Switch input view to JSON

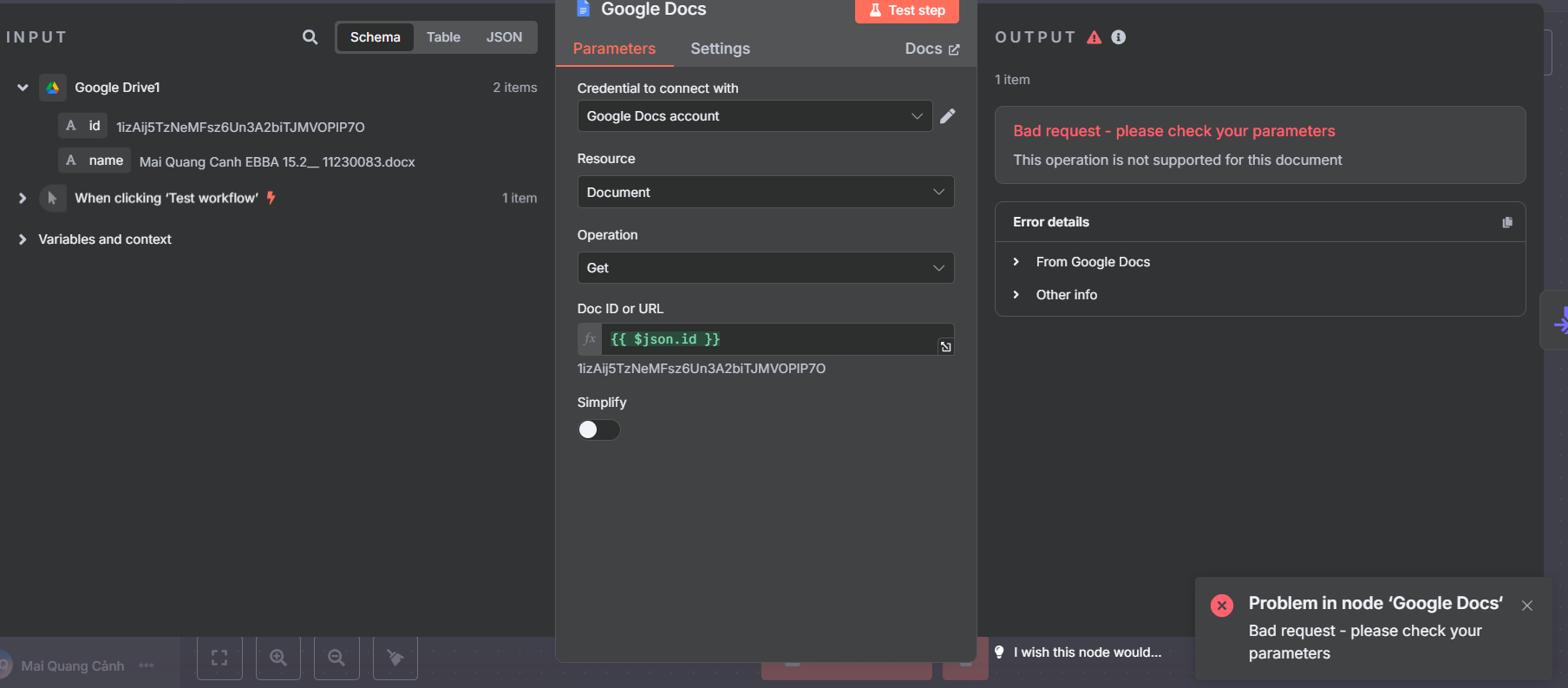[x=504, y=37]
